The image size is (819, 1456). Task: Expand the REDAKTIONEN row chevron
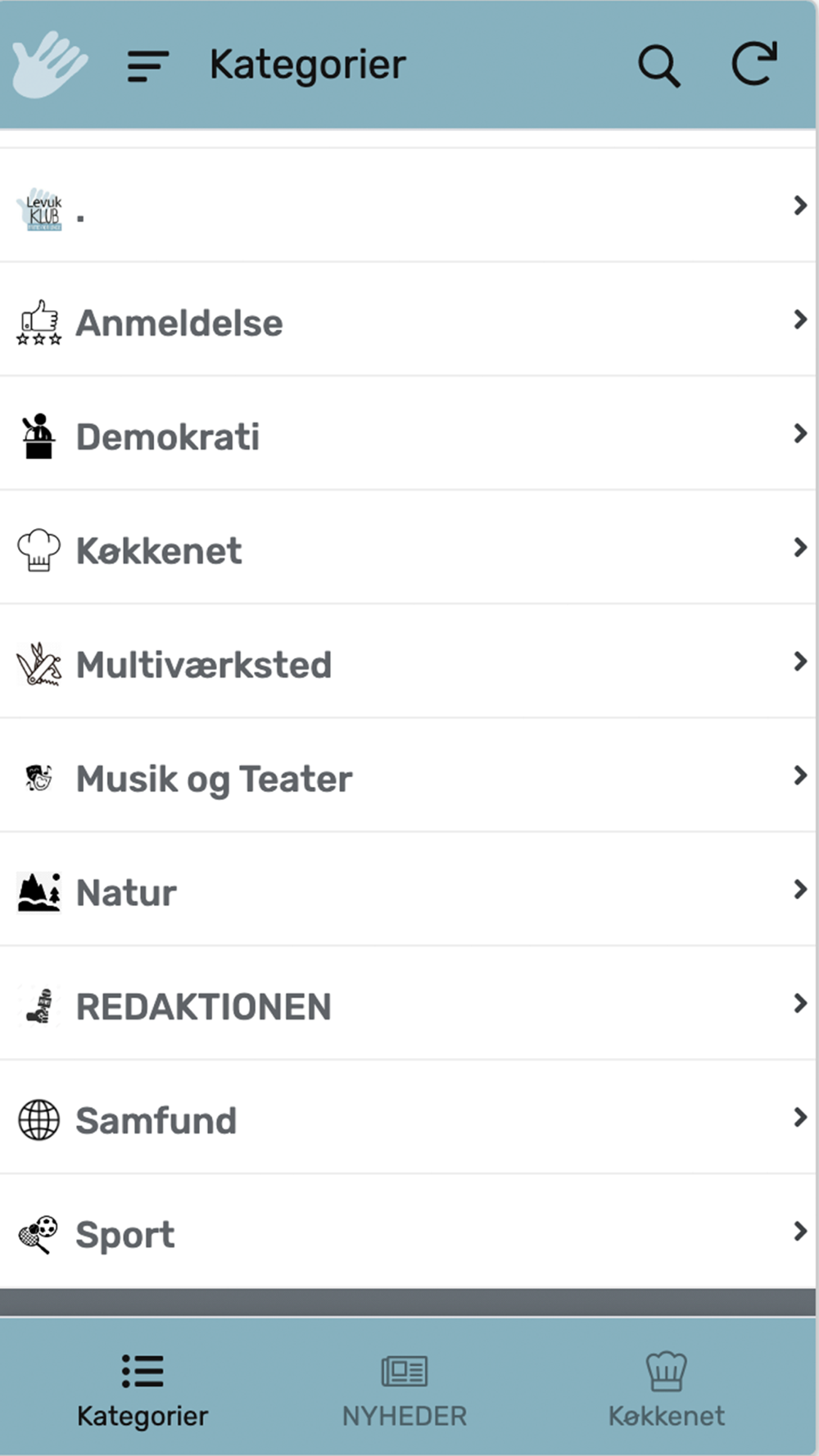coord(800,1003)
